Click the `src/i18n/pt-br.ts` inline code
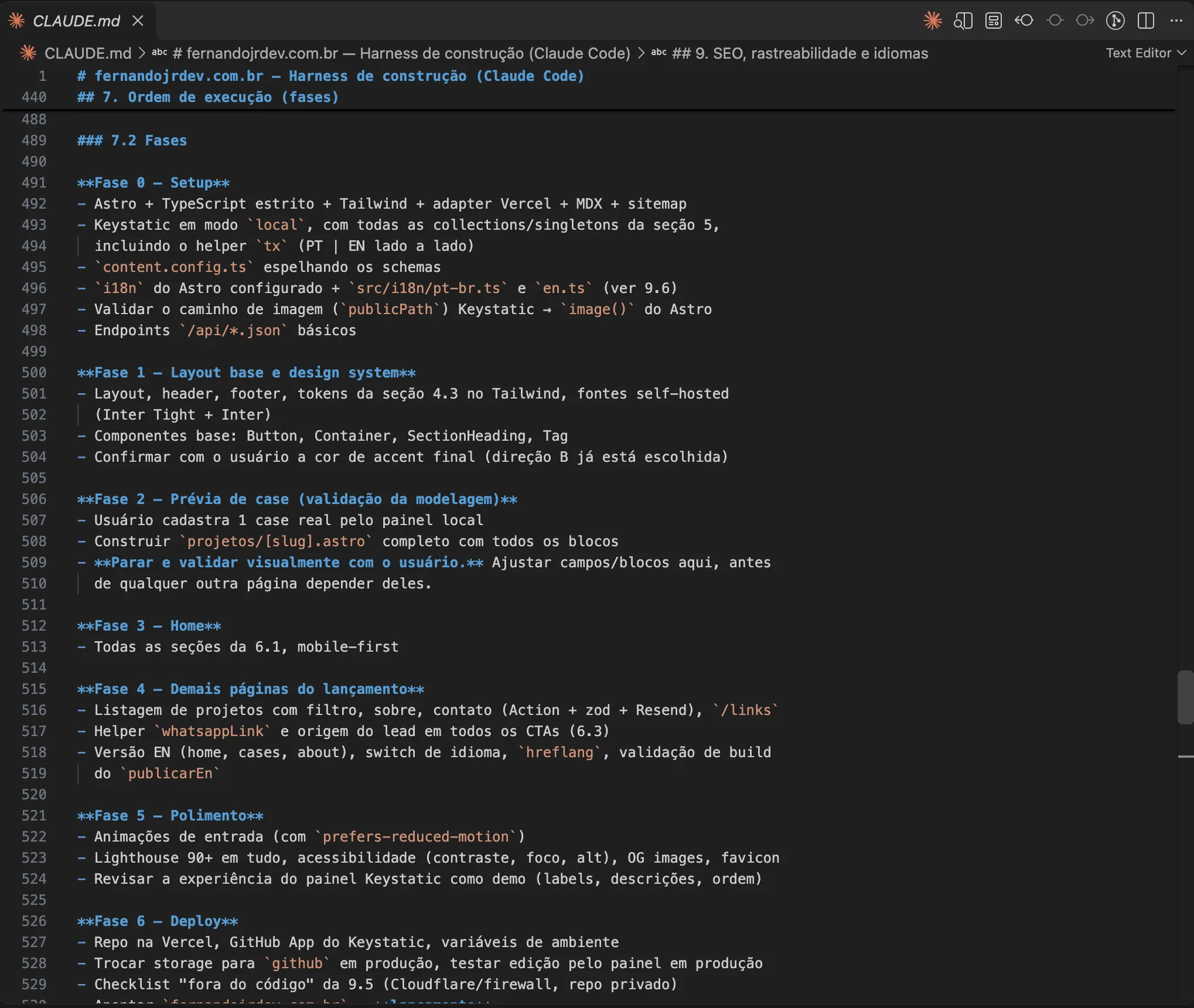The image size is (1194, 1008). tap(428, 288)
